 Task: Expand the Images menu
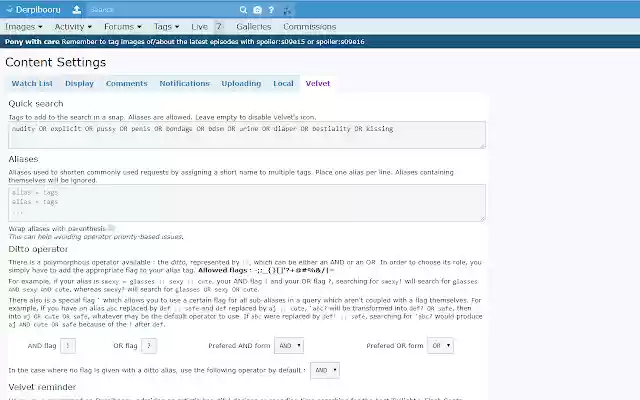pos(24,27)
